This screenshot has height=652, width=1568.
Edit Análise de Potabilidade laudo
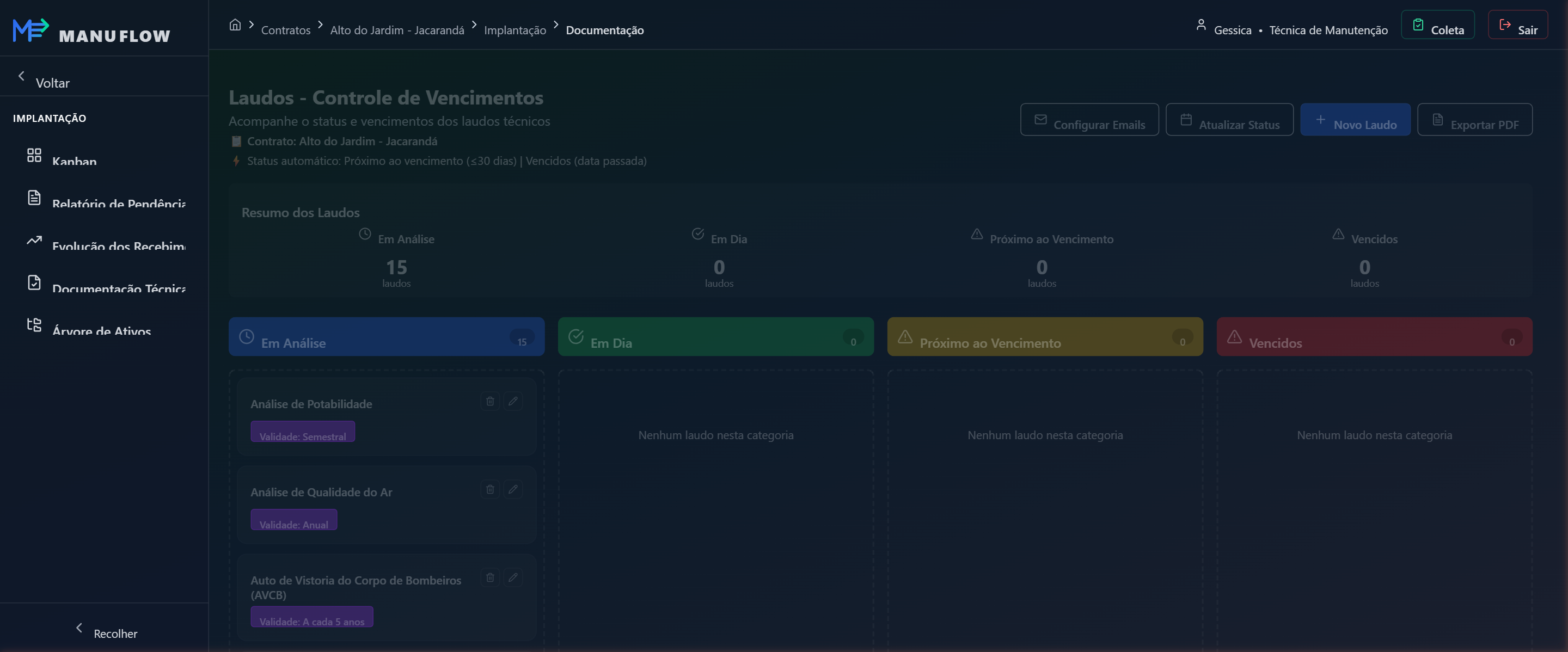click(513, 401)
